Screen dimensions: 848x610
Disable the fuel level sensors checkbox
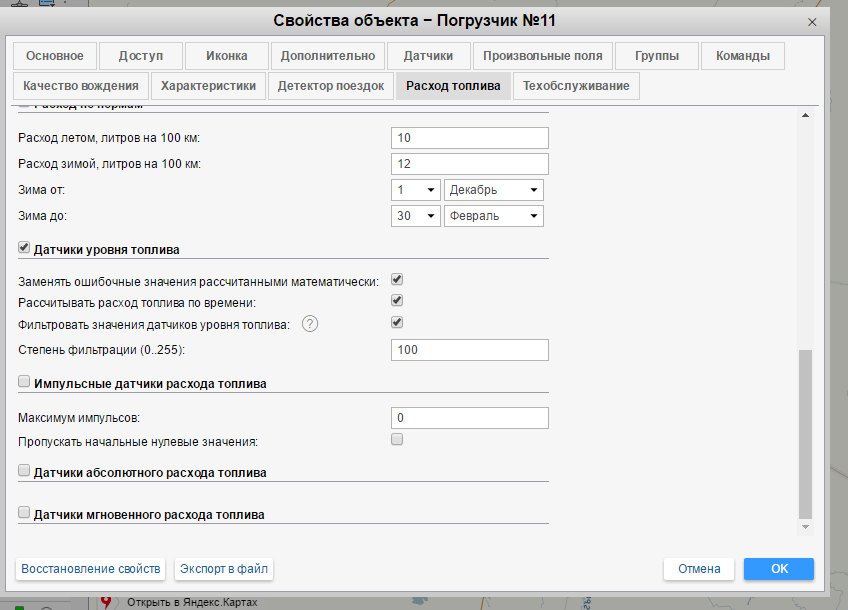click(25, 248)
